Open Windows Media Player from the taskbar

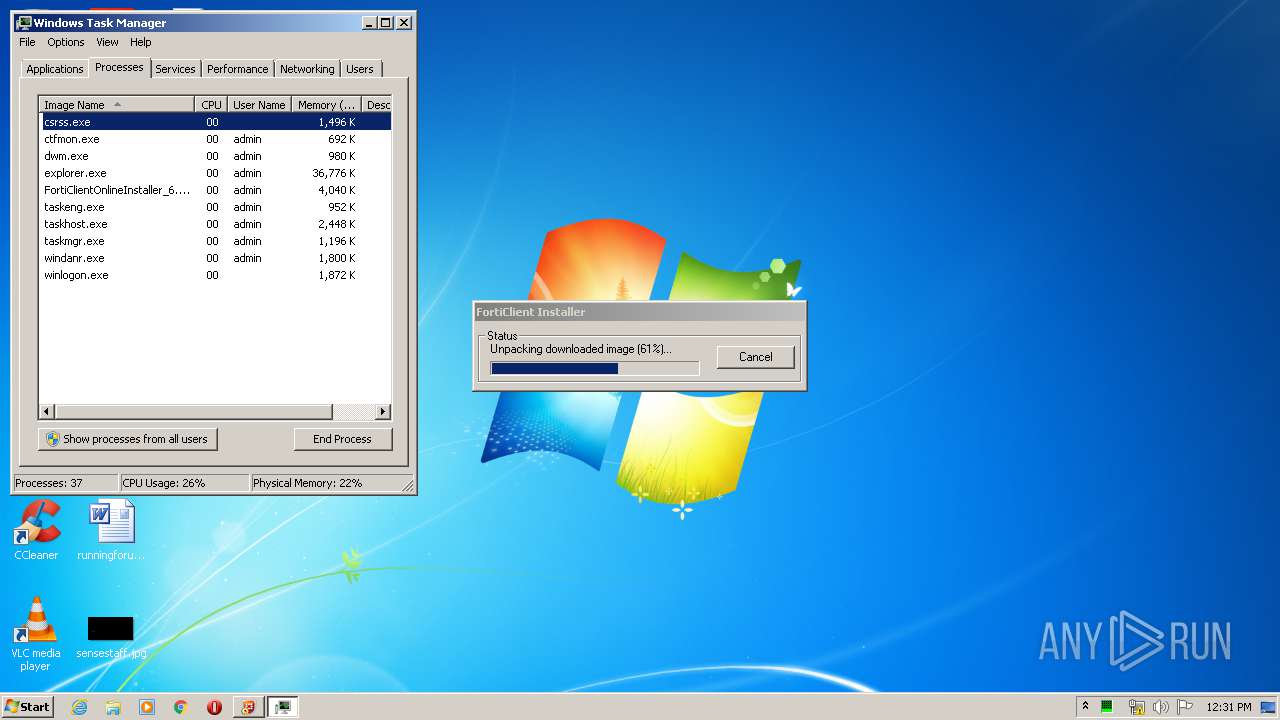pos(147,707)
